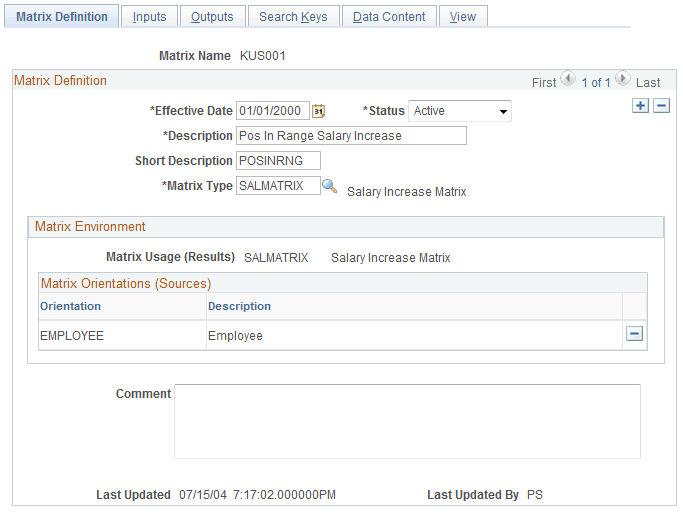Viewport: 683px width, 514px height.
Task: Click the Comment text area
Action: 407,421
